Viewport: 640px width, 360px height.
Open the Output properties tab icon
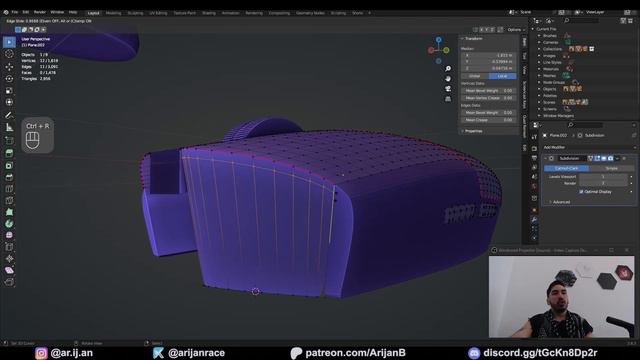point(534,158)
